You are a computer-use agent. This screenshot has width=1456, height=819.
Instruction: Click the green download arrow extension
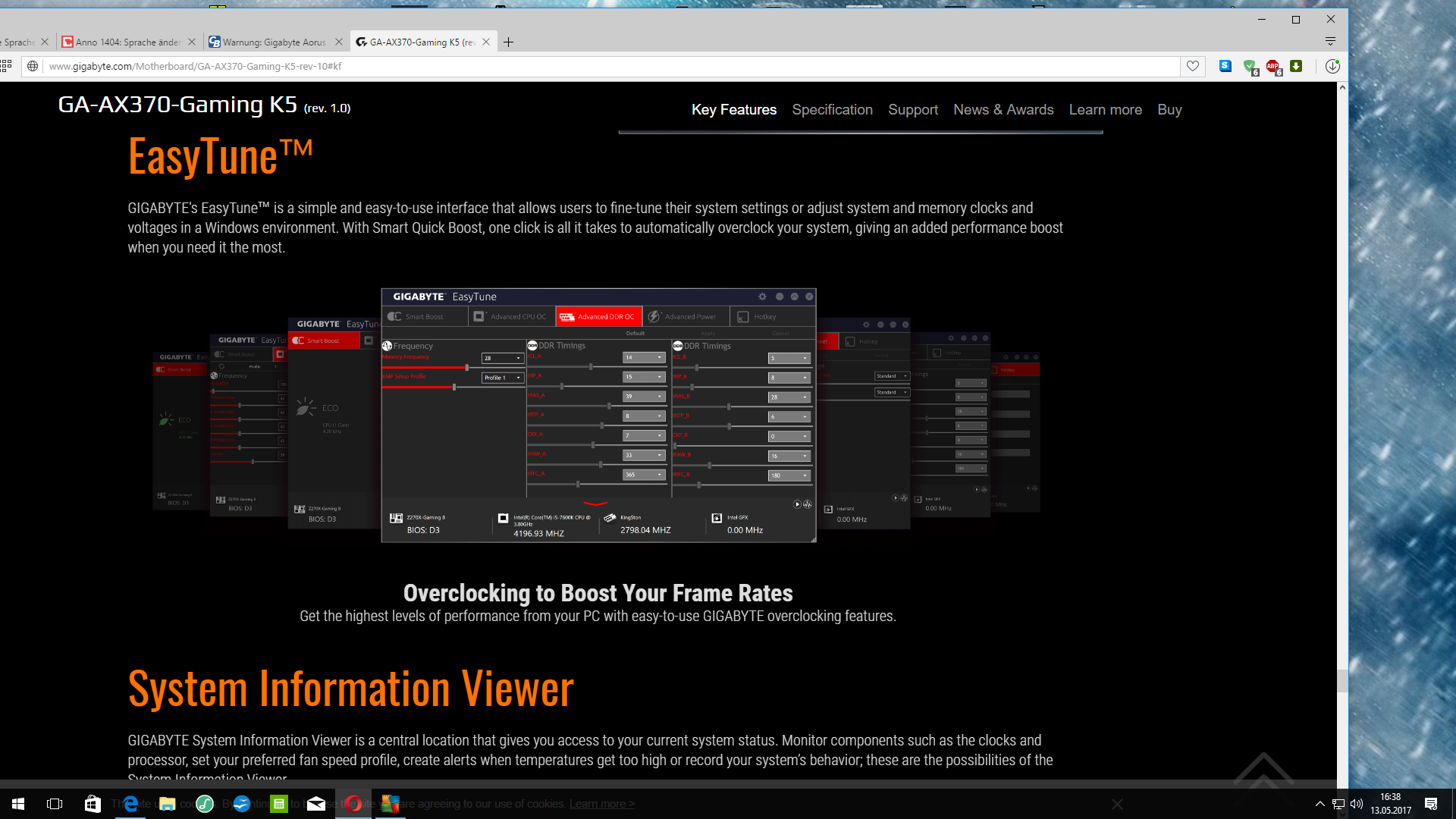tap(1296, 66)
